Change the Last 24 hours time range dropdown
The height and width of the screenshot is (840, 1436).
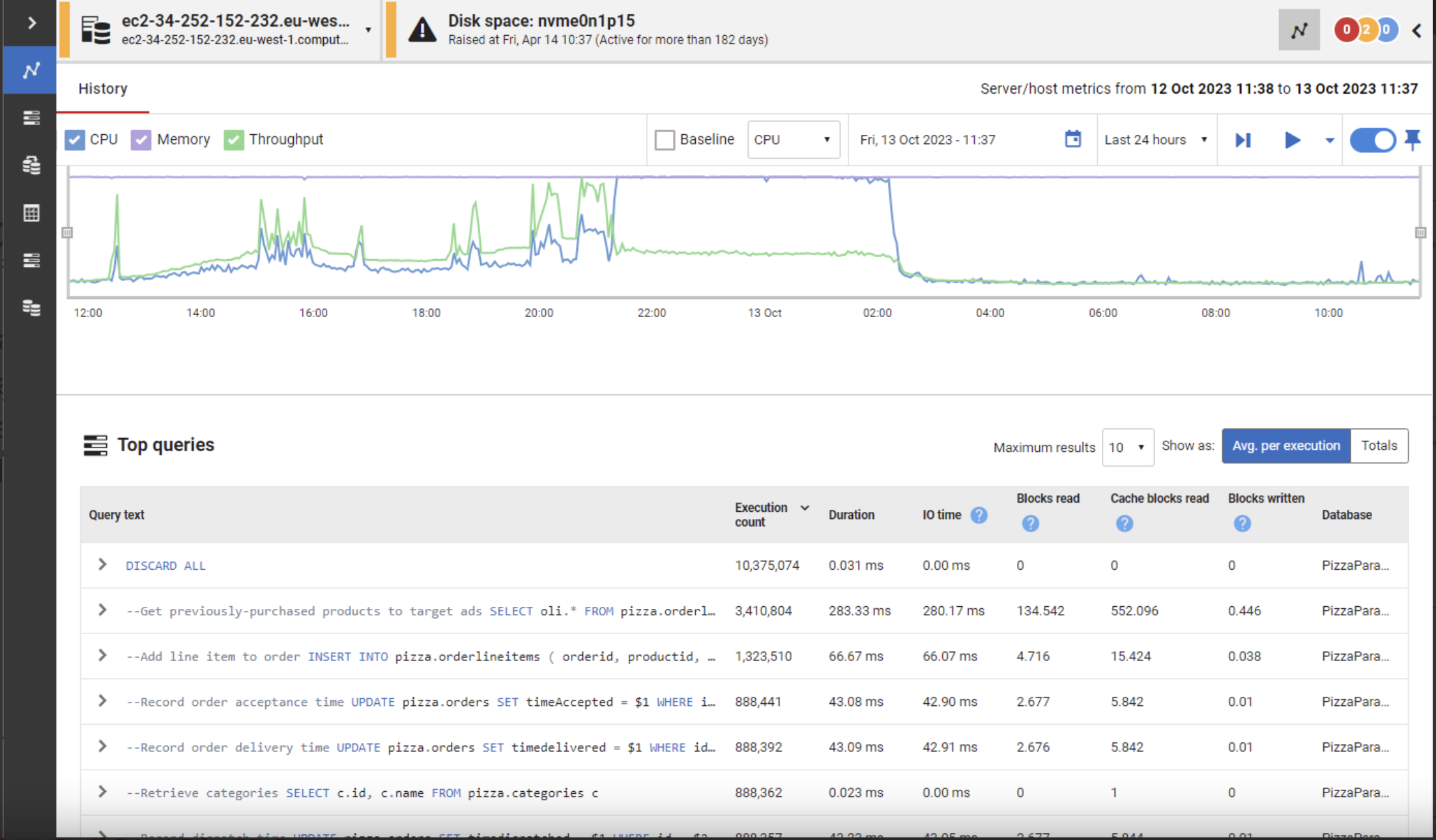point(1155,139)
